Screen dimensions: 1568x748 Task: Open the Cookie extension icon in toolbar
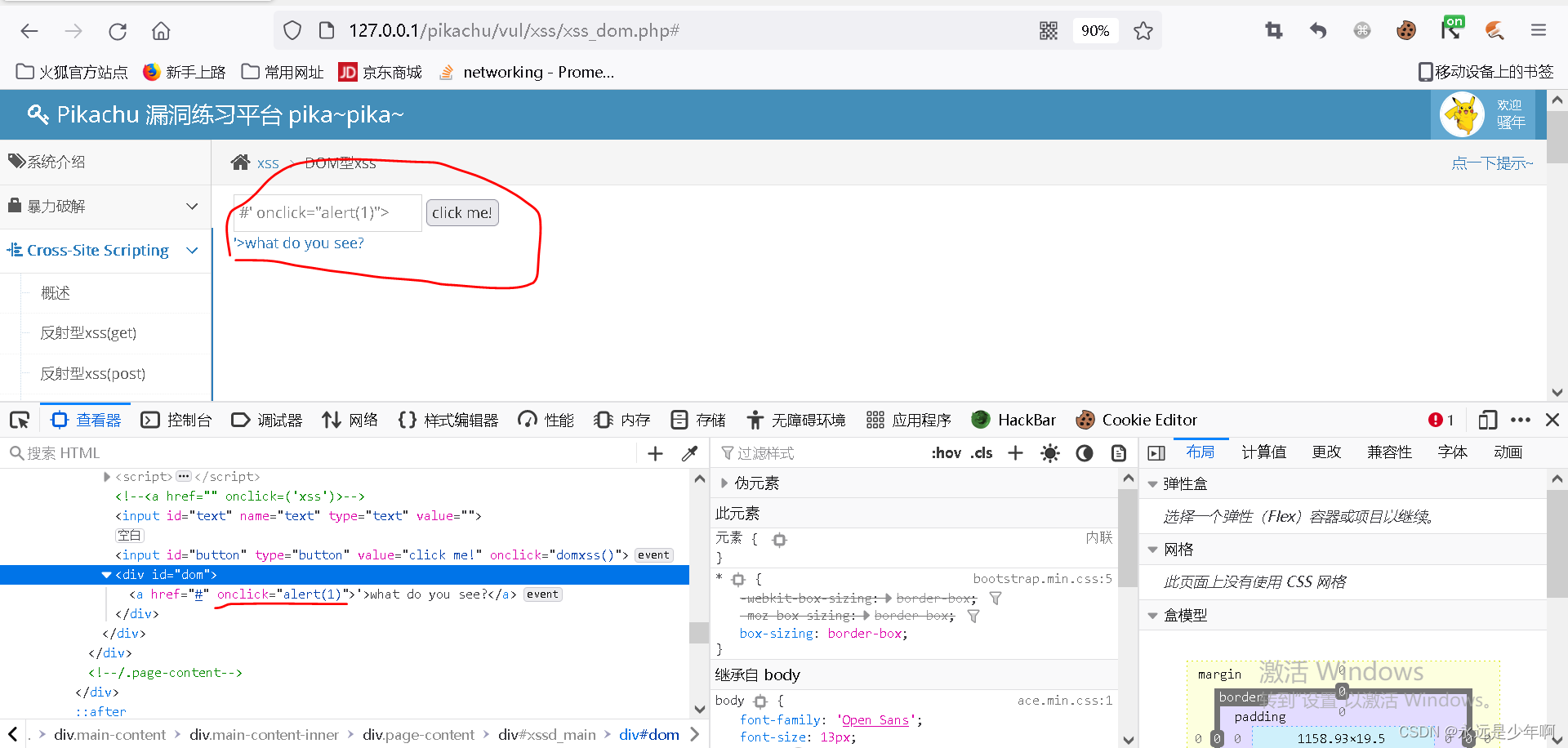point(1405,31)
